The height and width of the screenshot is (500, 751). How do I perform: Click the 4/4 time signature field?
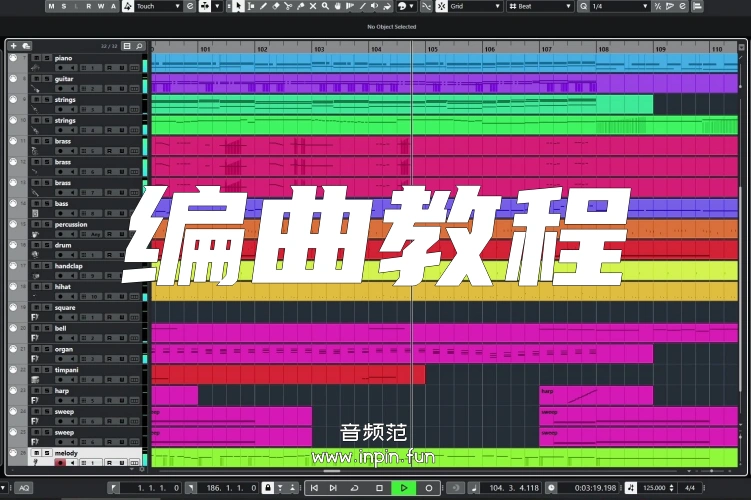(x=690, y=488)
